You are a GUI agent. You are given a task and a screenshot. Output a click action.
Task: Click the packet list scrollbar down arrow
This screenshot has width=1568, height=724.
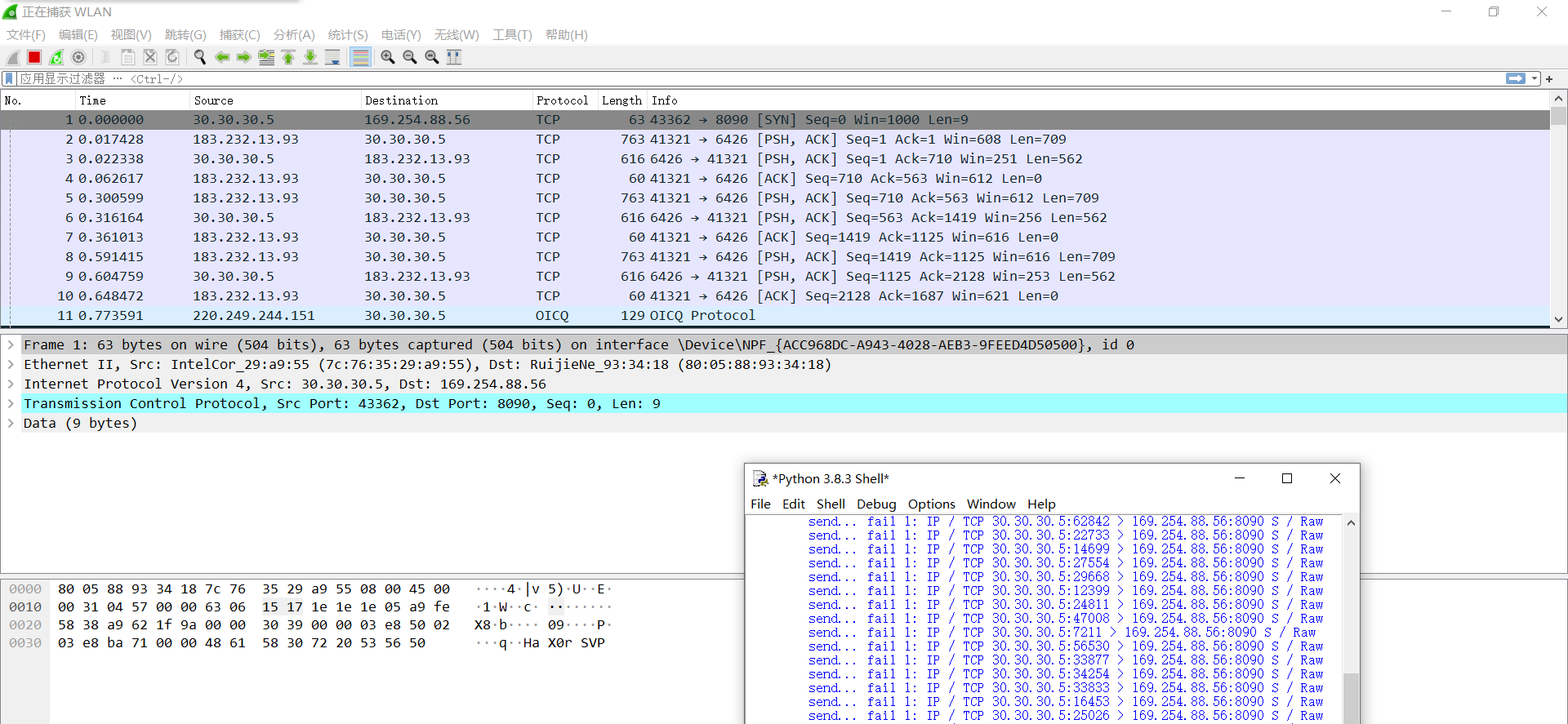(1558, 320)
